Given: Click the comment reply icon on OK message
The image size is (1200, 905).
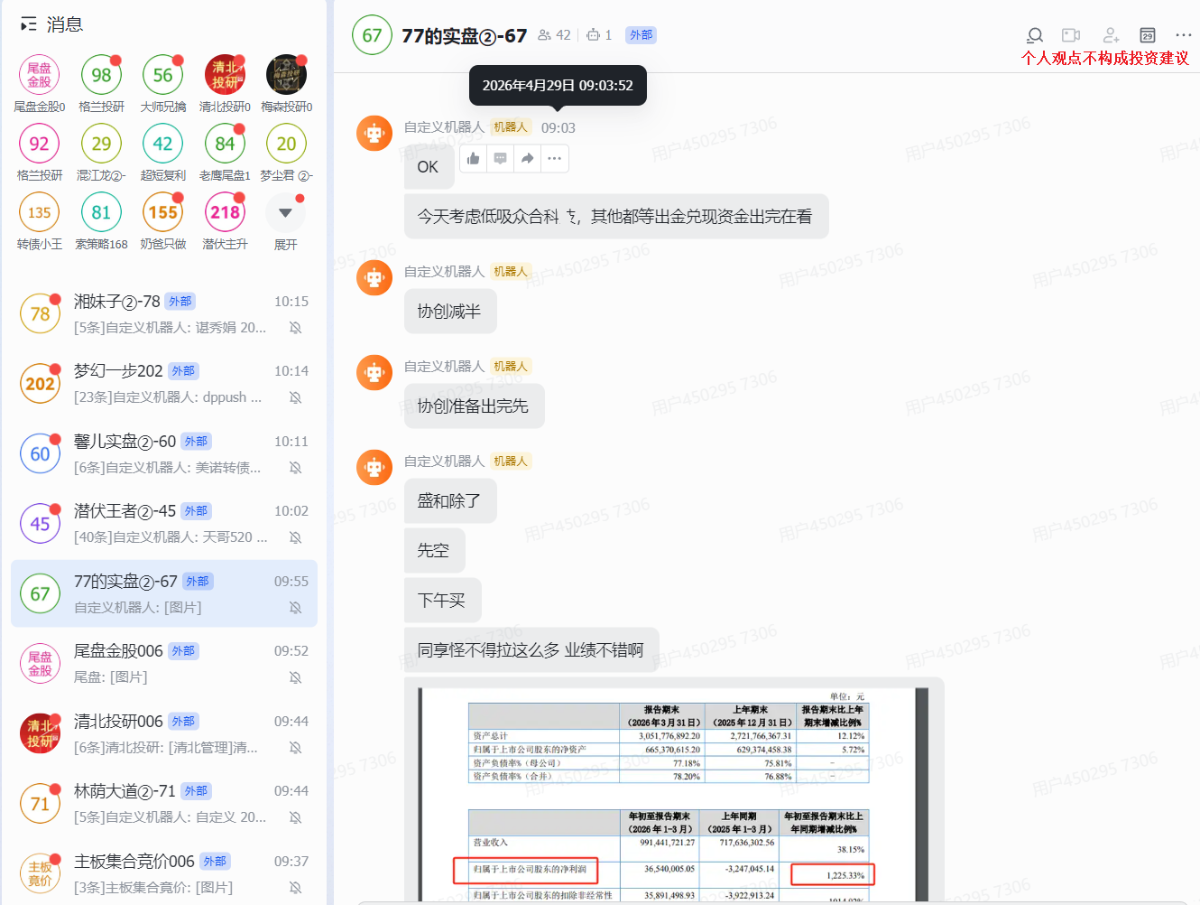Looking at the screenshot, I should 500,158.
